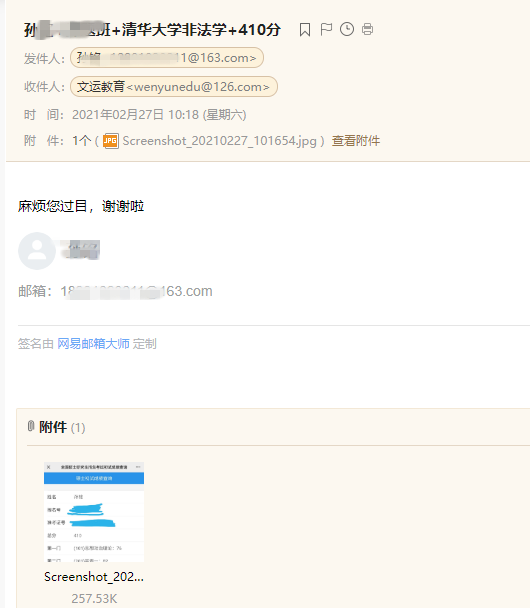Click the message body text 麻烦您过目
This screenshot has width=530, height=608.
coord(52,206)
